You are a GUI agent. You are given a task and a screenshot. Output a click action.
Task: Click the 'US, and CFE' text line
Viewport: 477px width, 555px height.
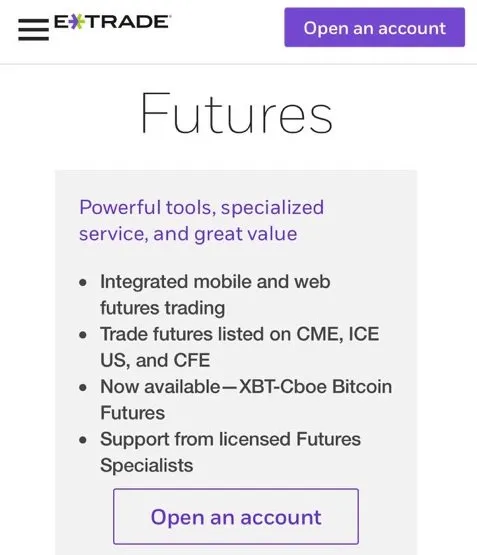pos(155,361)
